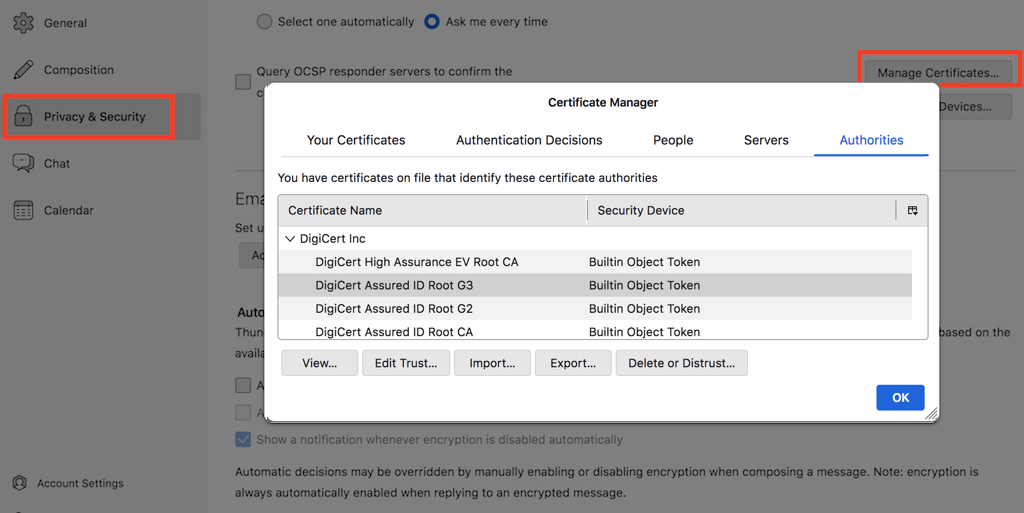This screenshot has width=1024, height=513.
Task: Switch to the Your Certificates tab
Action: pos(356,140)
